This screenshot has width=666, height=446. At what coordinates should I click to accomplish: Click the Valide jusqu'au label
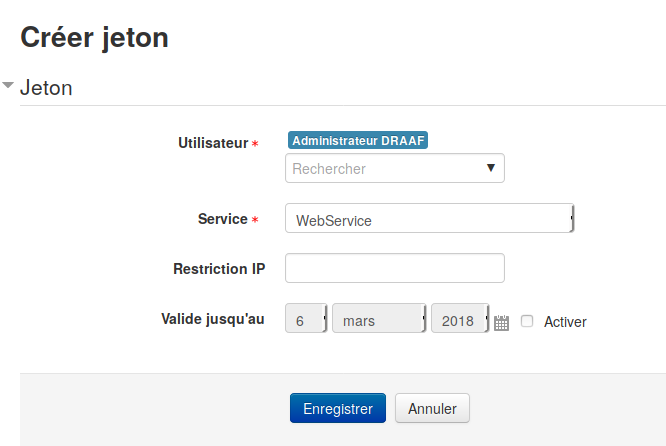213,319
